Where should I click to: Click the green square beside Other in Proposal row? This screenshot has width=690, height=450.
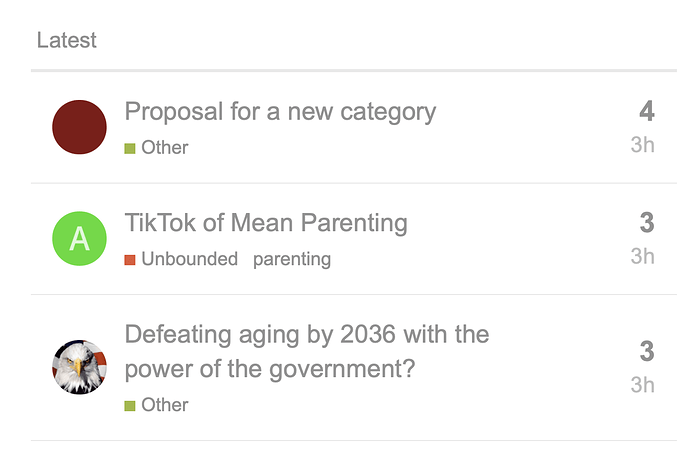click(x=130, y=149)
